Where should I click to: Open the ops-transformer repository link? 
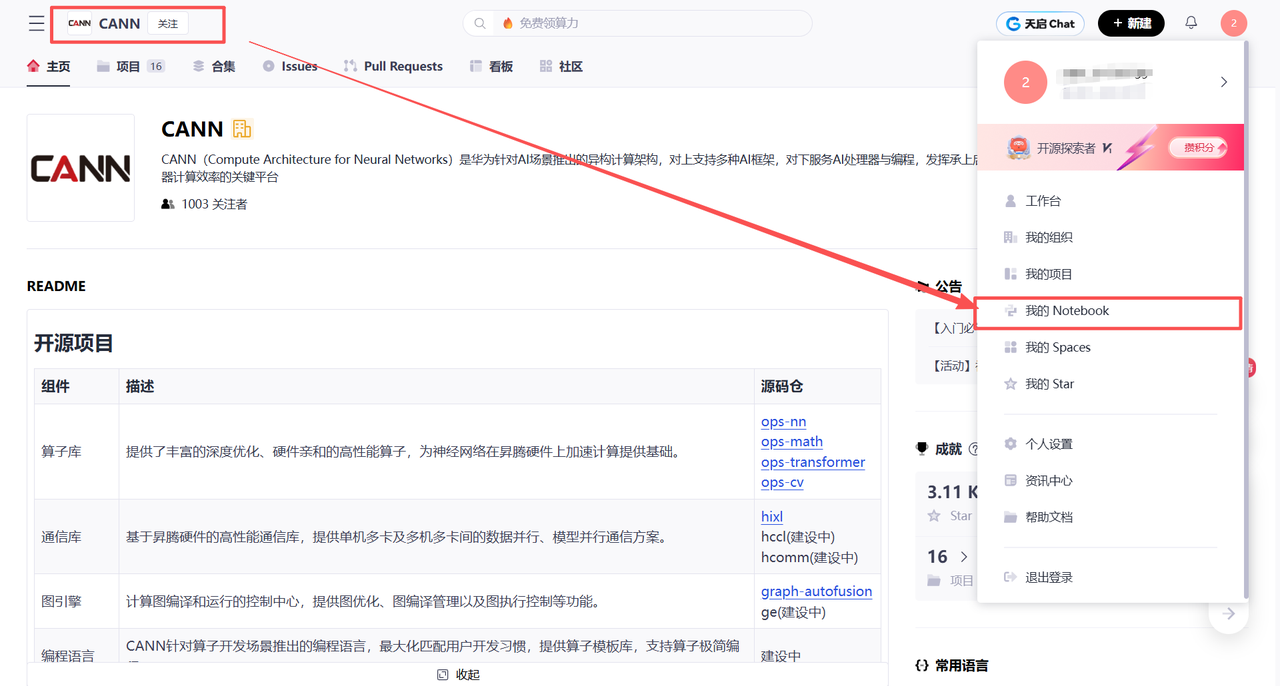pos(813,462)
